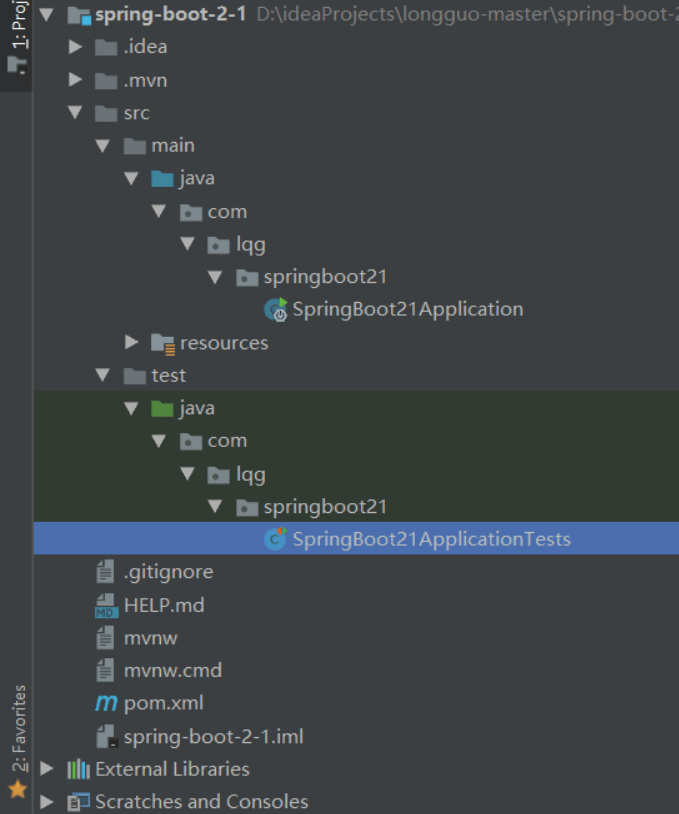Click the mvnw.cmd file icon

[x=105, y=670]
